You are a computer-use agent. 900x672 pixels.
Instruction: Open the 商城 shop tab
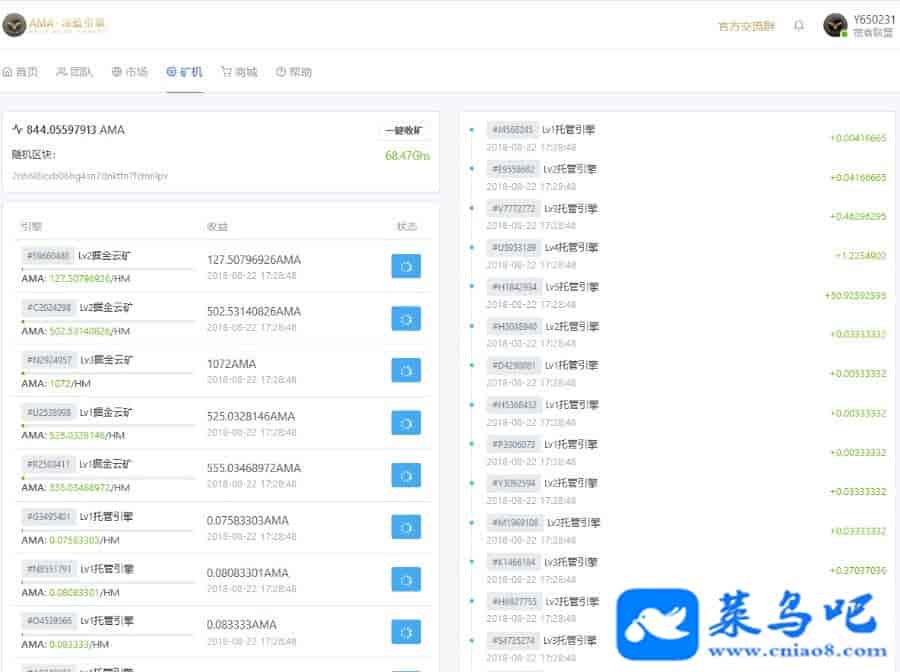pyautogui.click(x=239, y=72)
